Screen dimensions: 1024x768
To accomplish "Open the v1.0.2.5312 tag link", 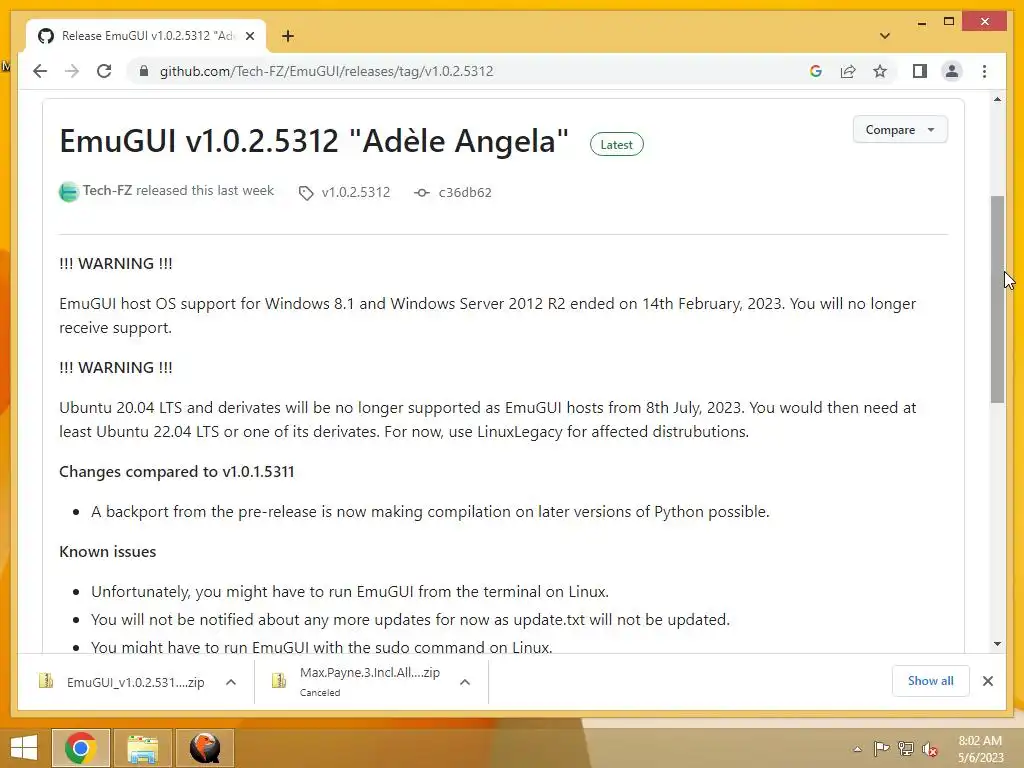I will (x=356, y=193).
